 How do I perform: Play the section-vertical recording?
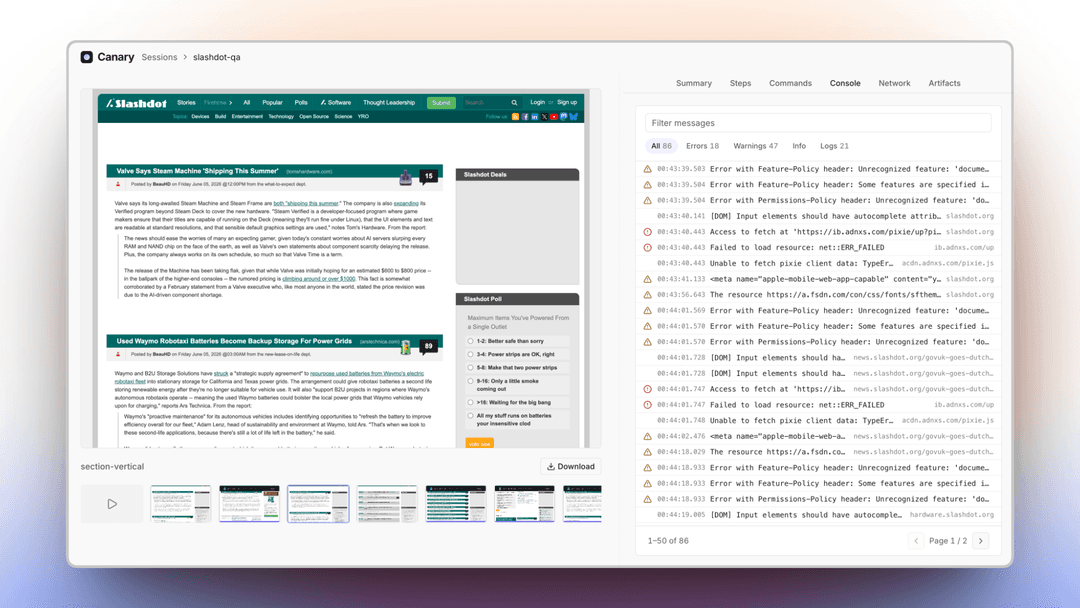click(x=112, y=504)
